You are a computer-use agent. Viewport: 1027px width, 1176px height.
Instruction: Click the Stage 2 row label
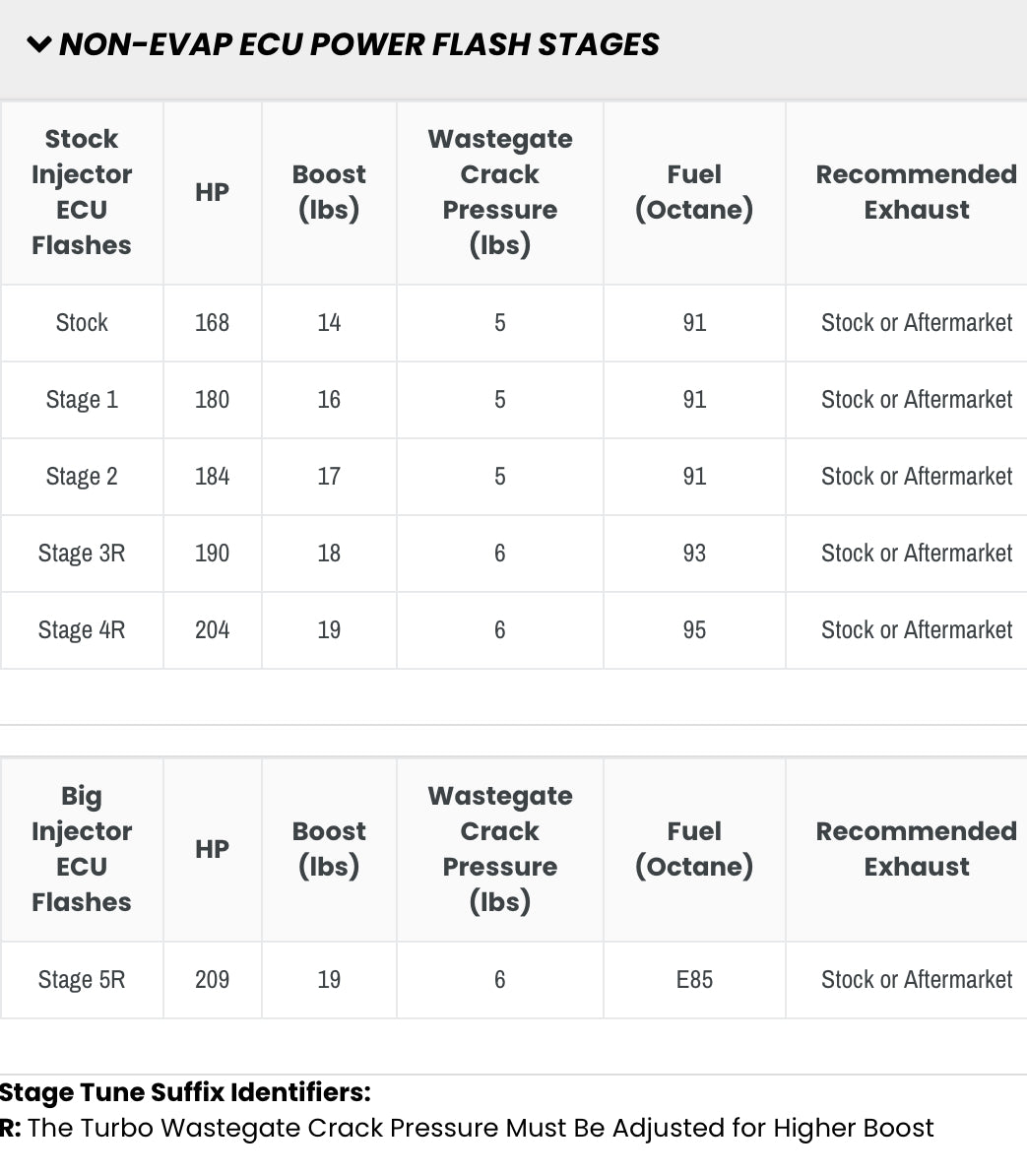pos(82,477)
